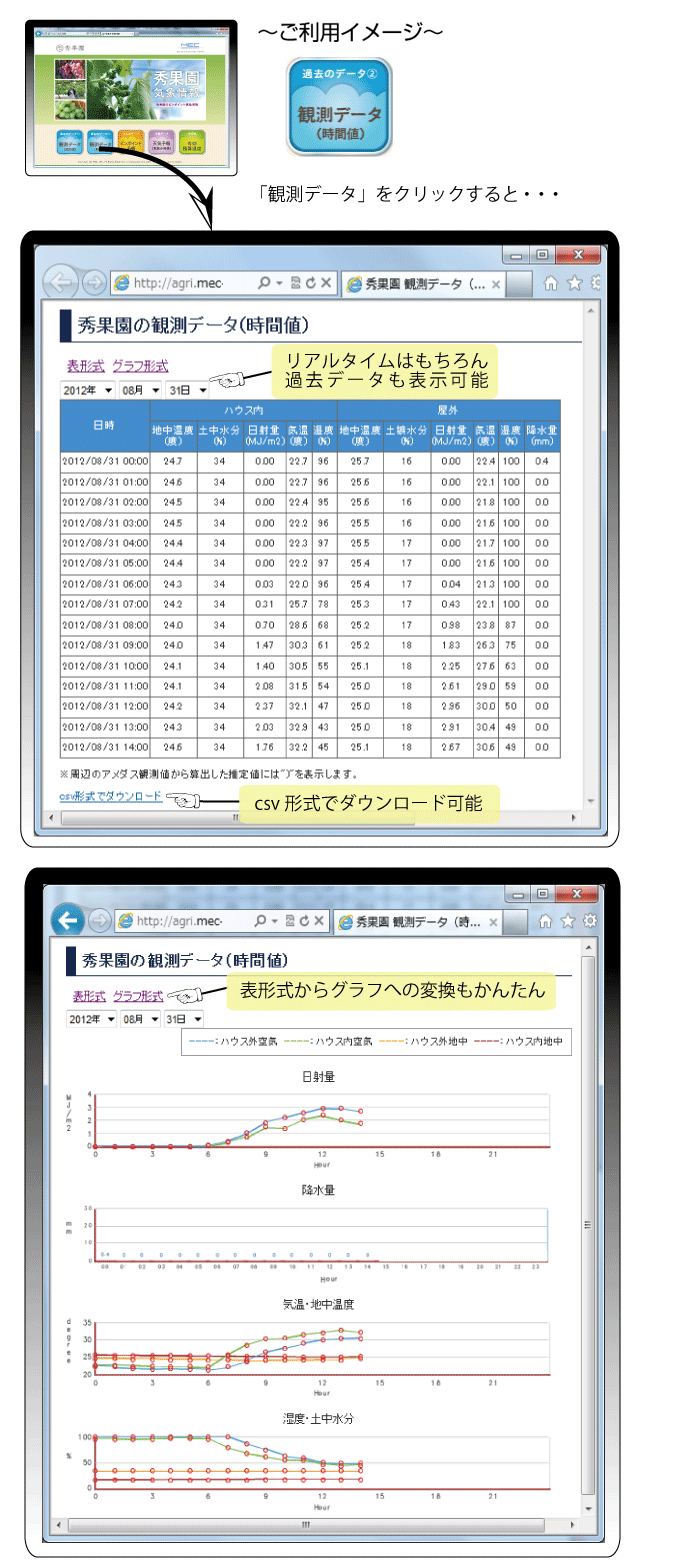Click グラフ形式 link in the graph view window
The width and height of the screenshot is (676, 1565).
[x=138, y=996]
